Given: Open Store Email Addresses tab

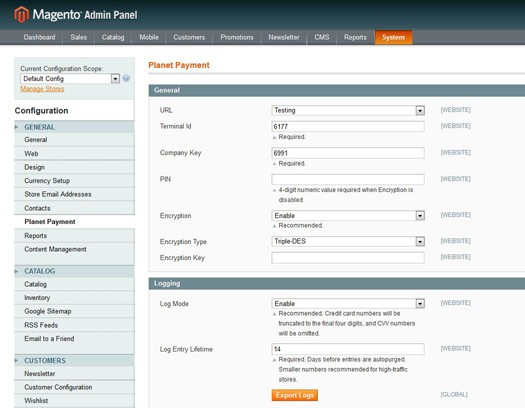Looking at the screenshot, I should (x=74, y=194).
